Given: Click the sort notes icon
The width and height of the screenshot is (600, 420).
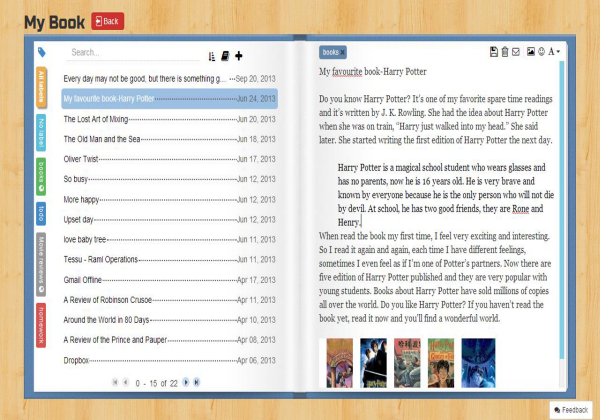Looking at the screenshot, I should pos(212,56).
